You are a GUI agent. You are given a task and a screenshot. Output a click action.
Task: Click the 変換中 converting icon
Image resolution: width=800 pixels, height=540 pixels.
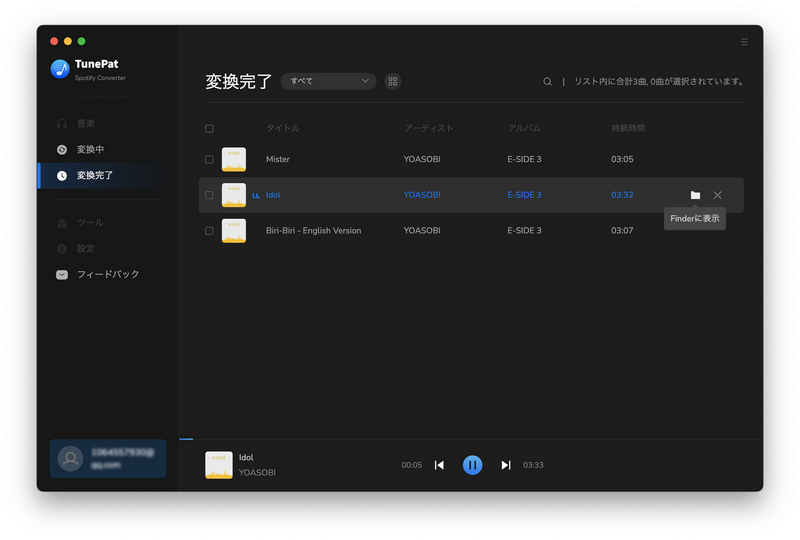[62, 150]
